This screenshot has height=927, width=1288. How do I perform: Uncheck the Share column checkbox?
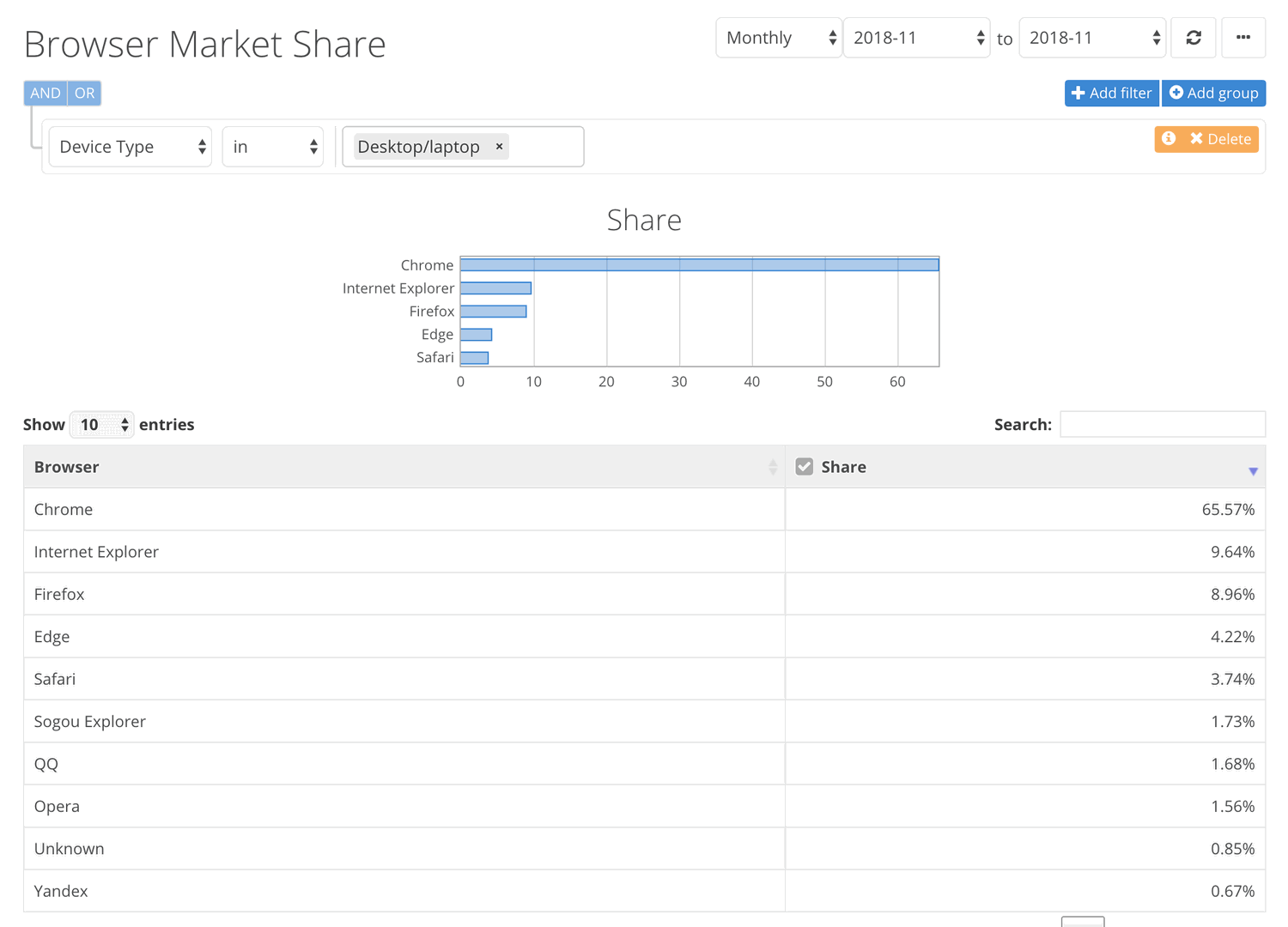804,466
